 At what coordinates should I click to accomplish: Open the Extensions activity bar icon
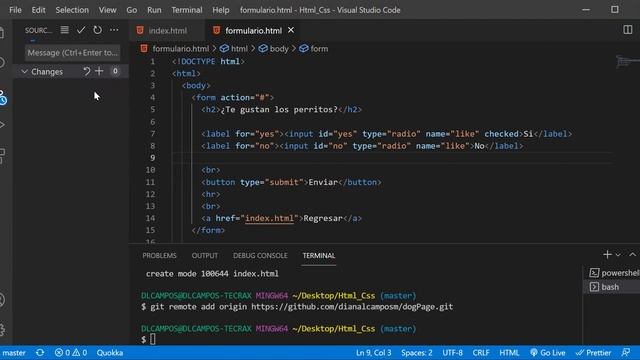[x=2, y=156]
